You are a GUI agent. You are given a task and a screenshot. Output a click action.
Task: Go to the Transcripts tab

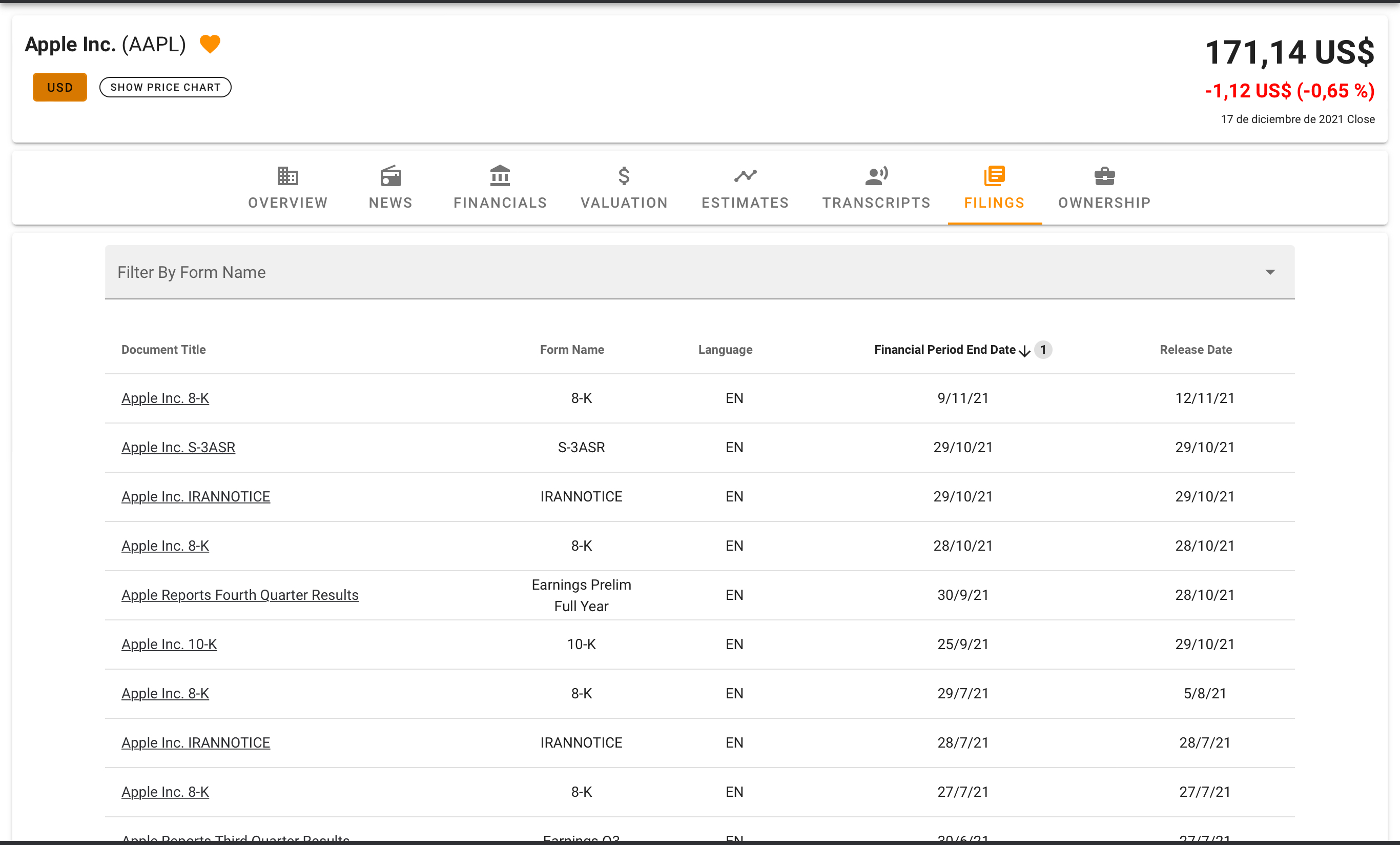click(876, 188)
